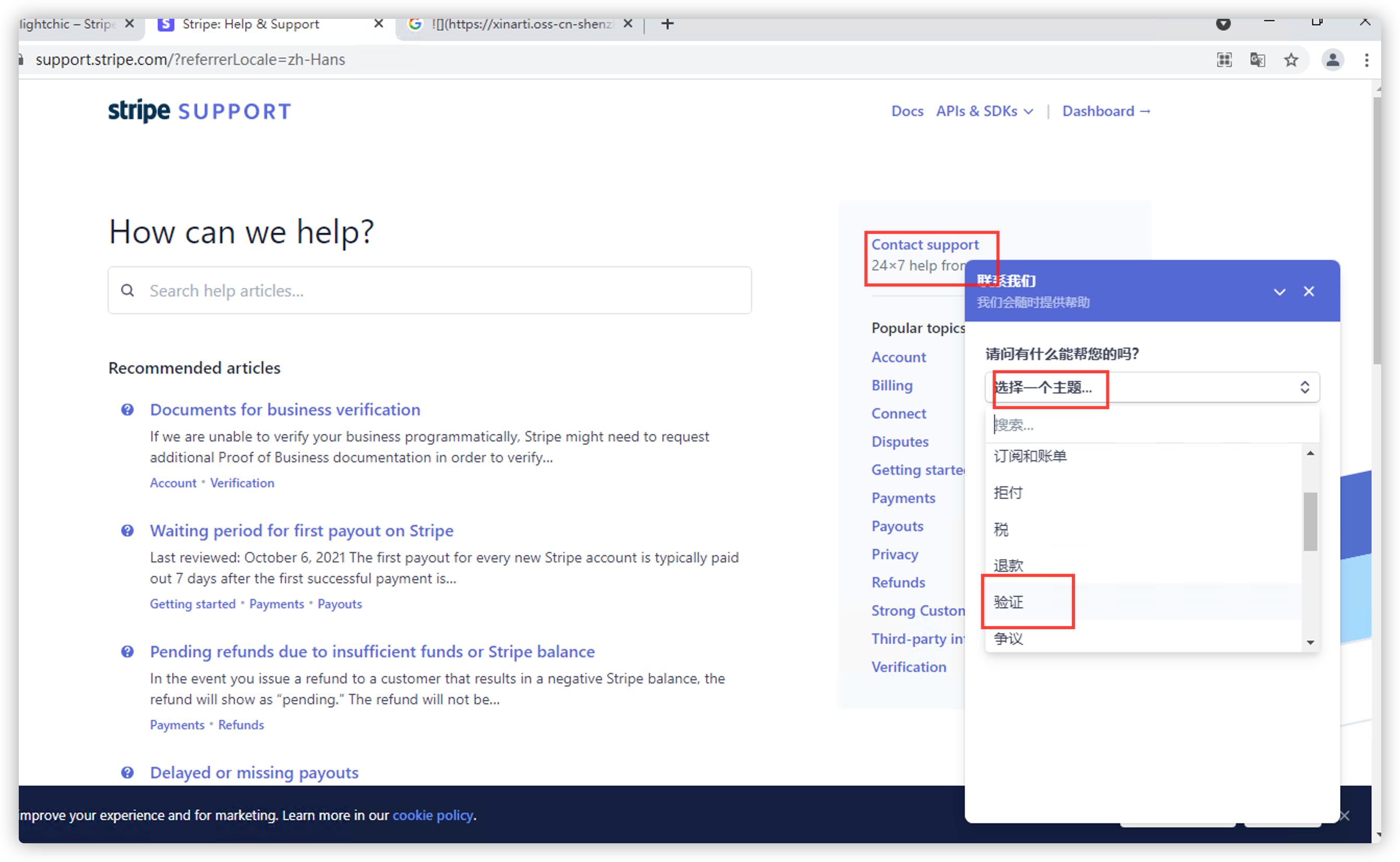Click the Payouts tag under waiting period article

pyautogui.click(x=340, y=604)
